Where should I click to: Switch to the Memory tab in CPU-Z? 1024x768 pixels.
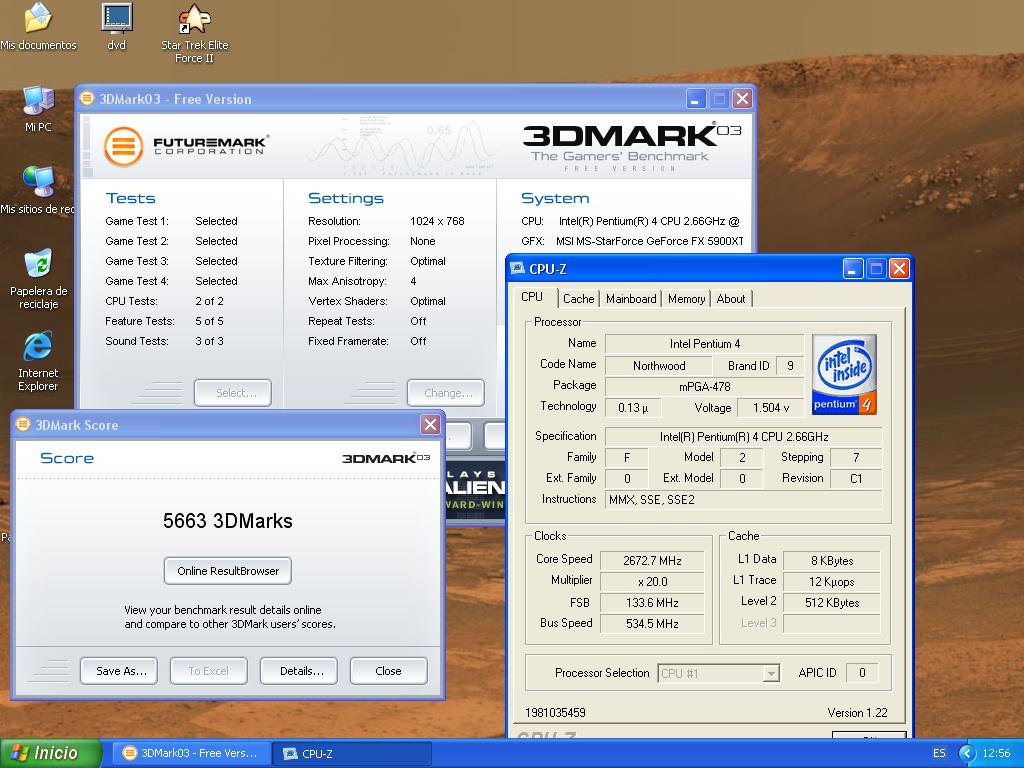click(x=686, y=299)
